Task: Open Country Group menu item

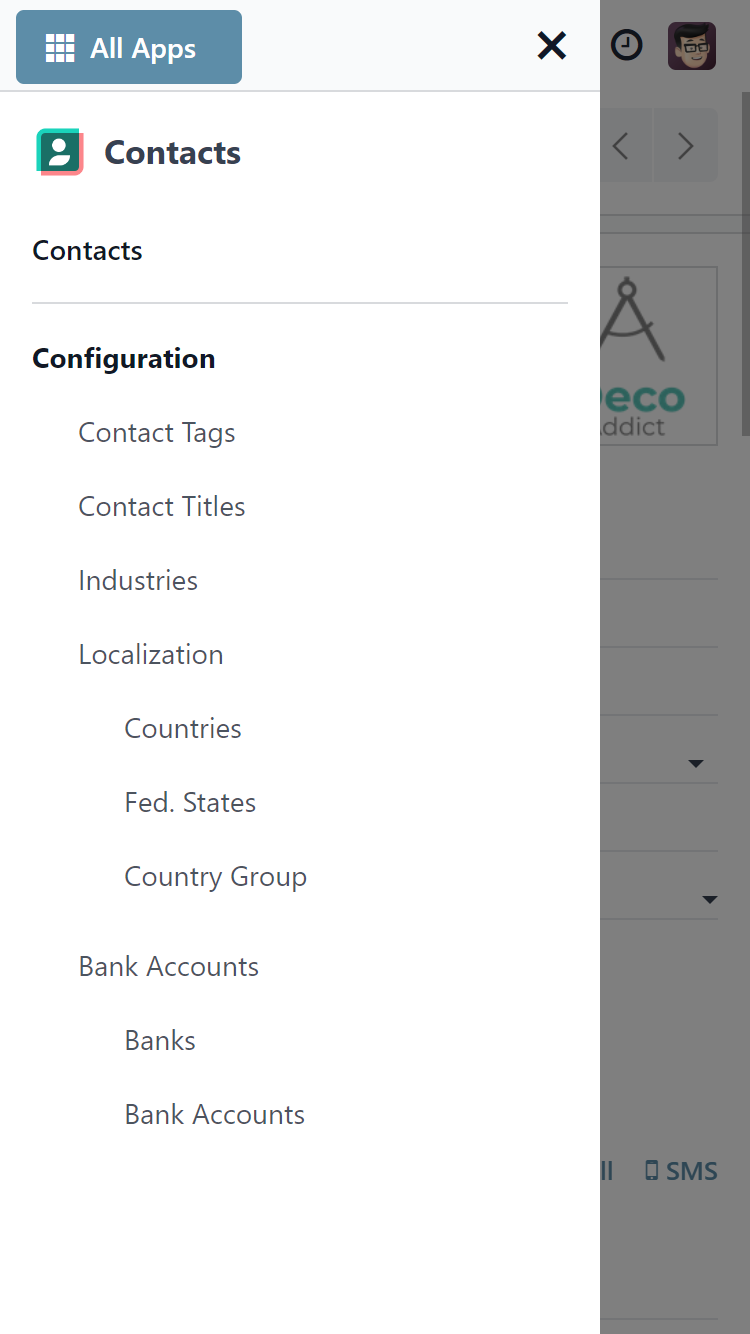Action: (216, 876)
